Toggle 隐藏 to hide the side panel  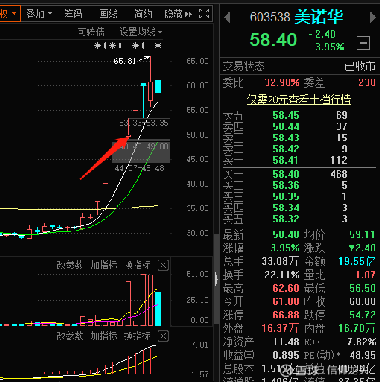point(178,14)
